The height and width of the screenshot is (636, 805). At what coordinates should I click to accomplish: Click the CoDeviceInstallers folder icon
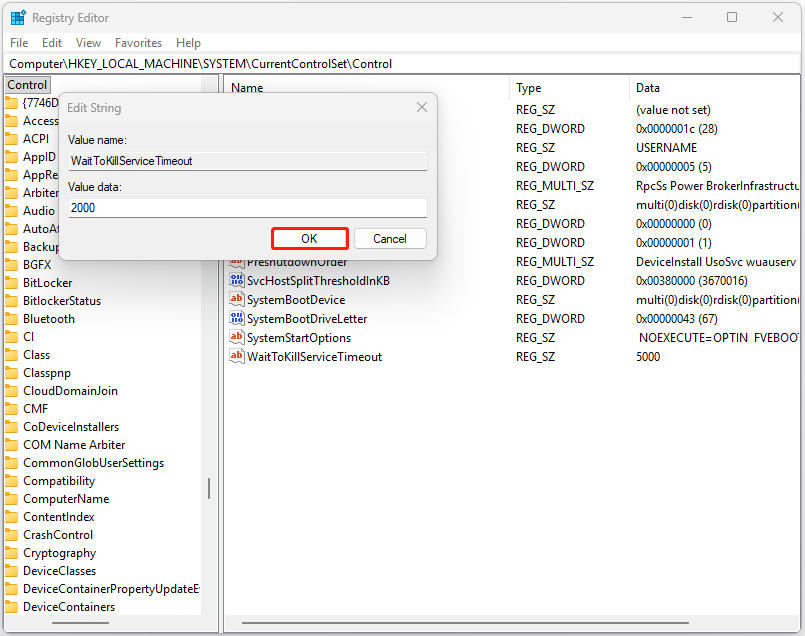11,427
